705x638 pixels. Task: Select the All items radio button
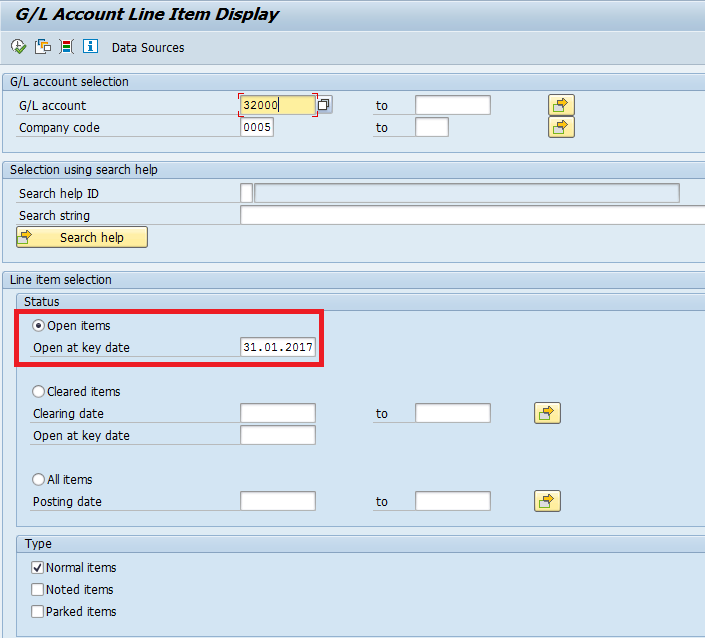point(39,480)
